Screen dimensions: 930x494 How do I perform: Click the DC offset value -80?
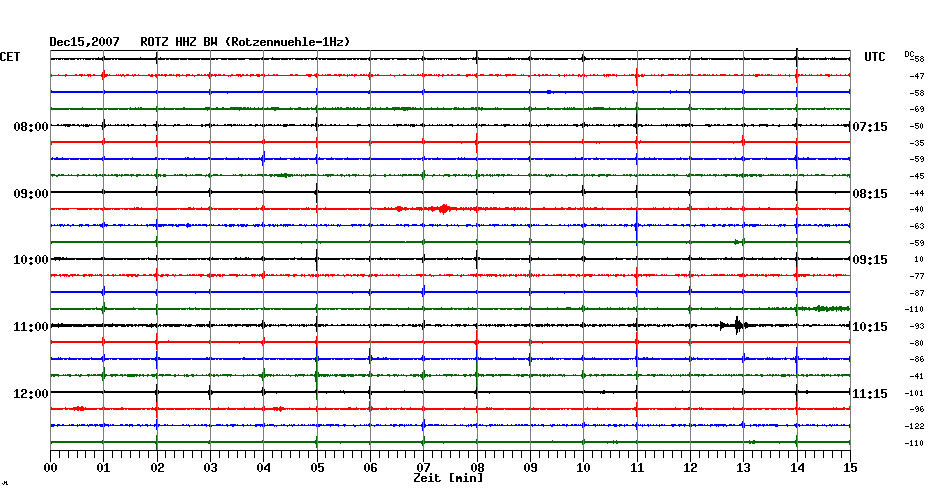[x=917, y=343]
